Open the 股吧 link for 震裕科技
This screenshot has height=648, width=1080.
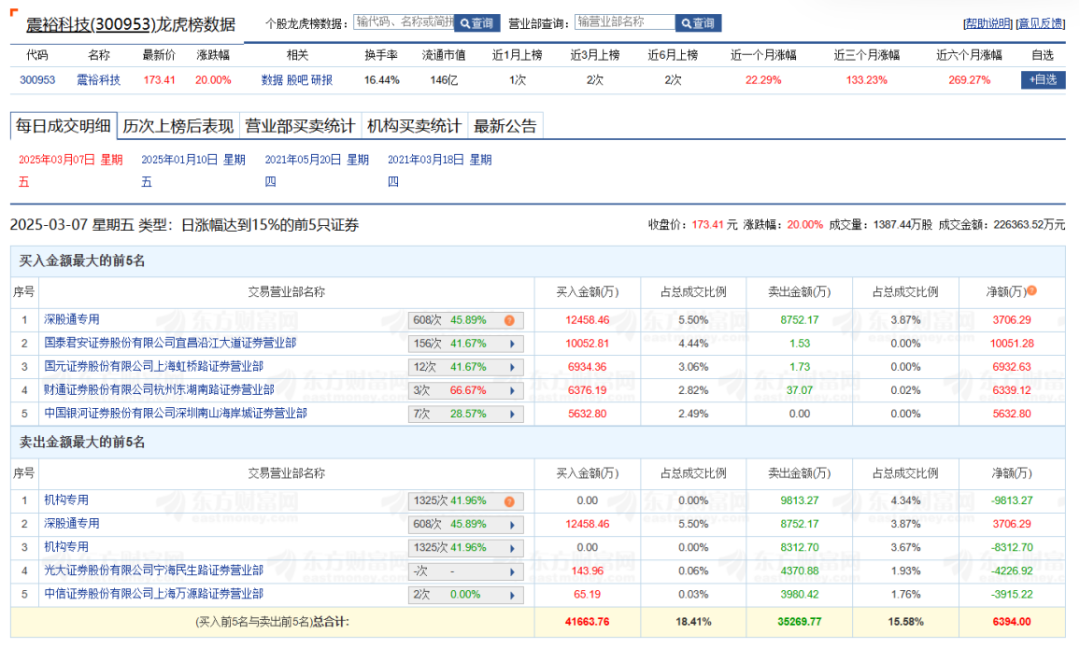tap(297, 80)
